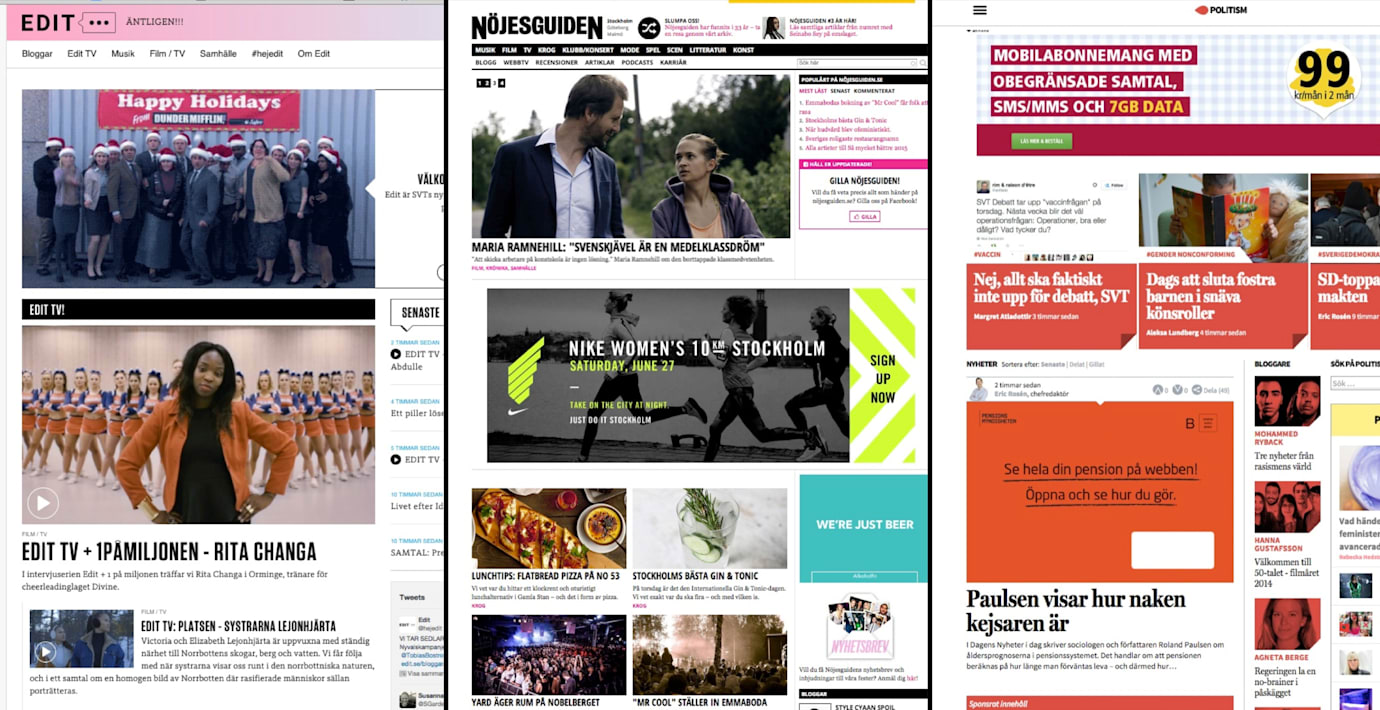Open the Krog section in Nöjesguiden nav
The image size is (1380, 710).
point(548,50)
